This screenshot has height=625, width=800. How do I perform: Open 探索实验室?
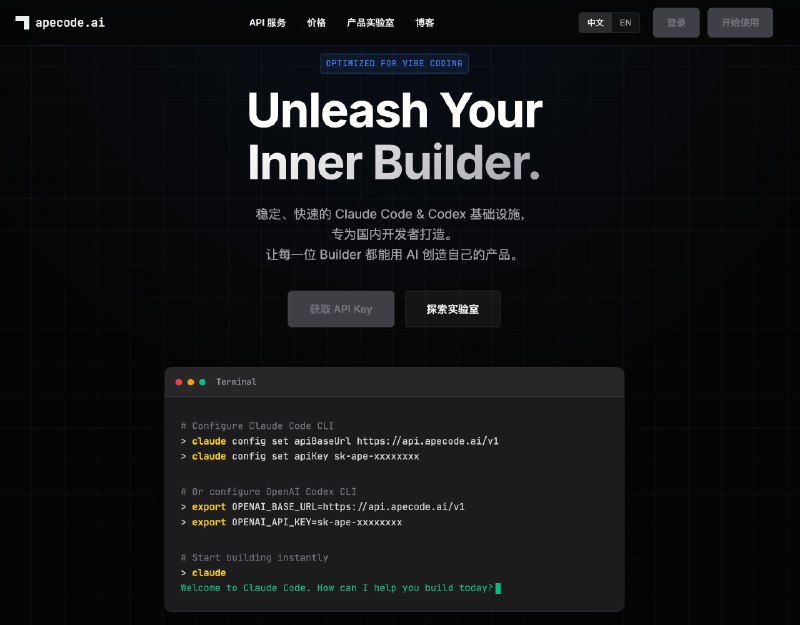[452, 309]
